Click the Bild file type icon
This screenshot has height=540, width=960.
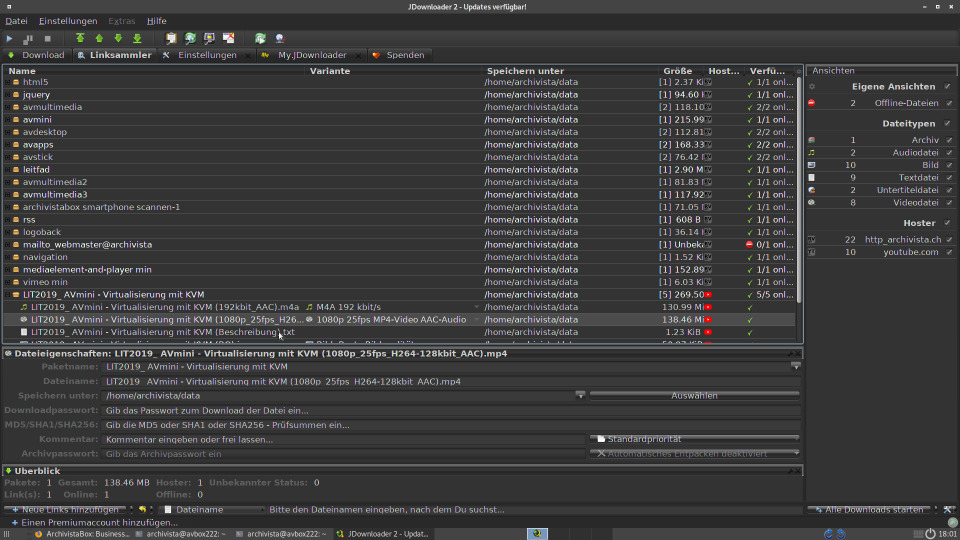click(x=811, y=165)
